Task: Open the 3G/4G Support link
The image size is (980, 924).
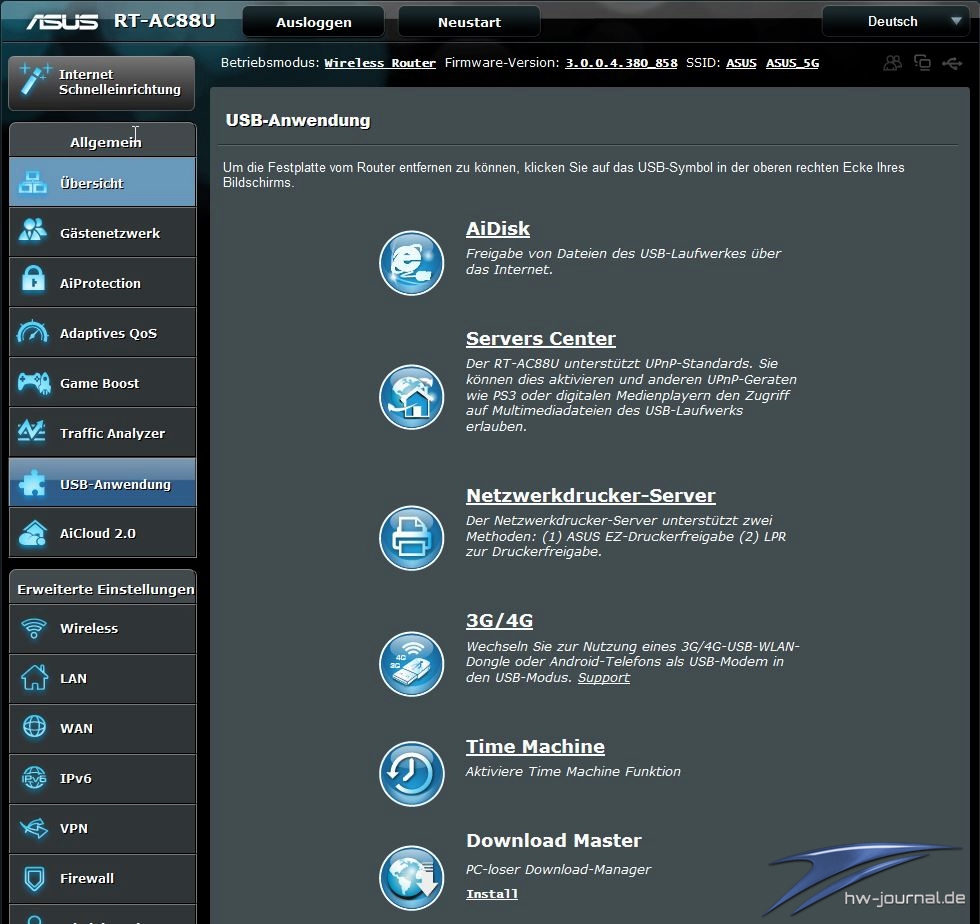Action: (x=604, y=678)
